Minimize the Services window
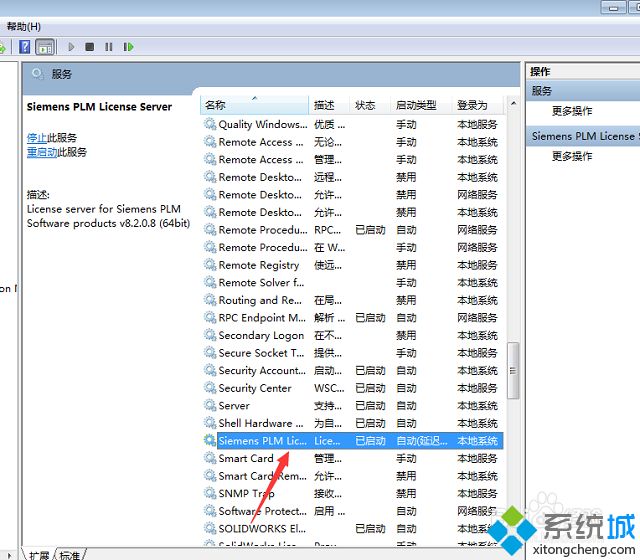 pos(613,7)
